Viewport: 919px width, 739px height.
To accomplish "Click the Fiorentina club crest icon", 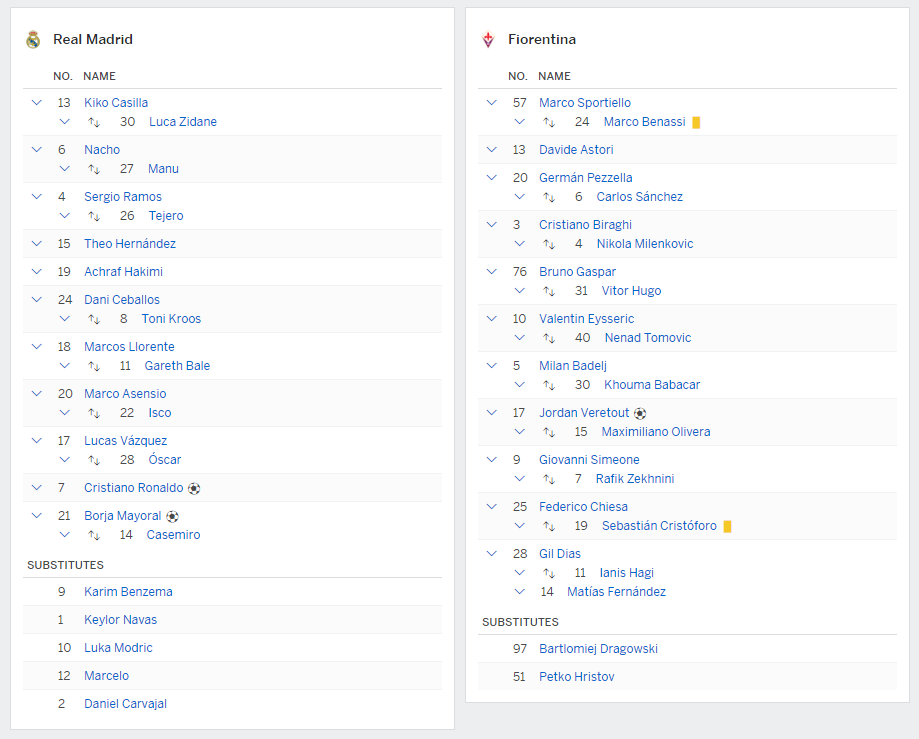I will click(x=489, y=40).
